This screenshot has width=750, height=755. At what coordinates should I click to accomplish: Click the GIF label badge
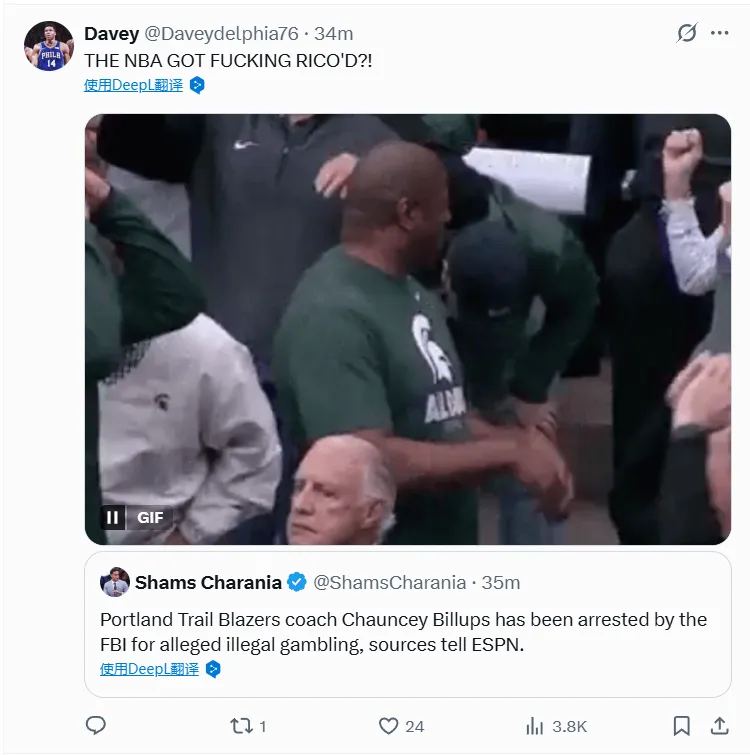click(150, 517)
